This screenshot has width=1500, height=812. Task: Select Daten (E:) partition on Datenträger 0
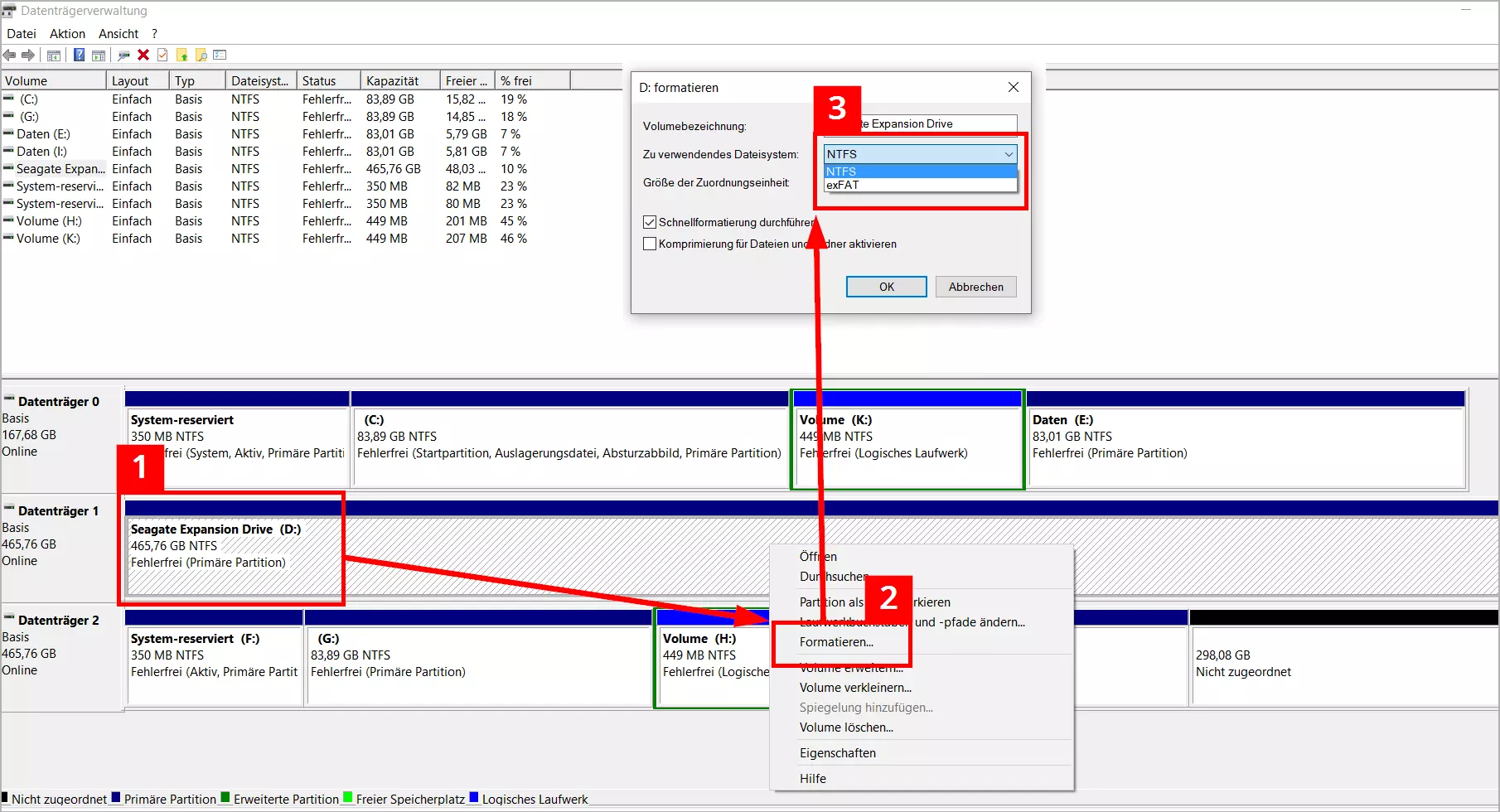pos(1246,439)
